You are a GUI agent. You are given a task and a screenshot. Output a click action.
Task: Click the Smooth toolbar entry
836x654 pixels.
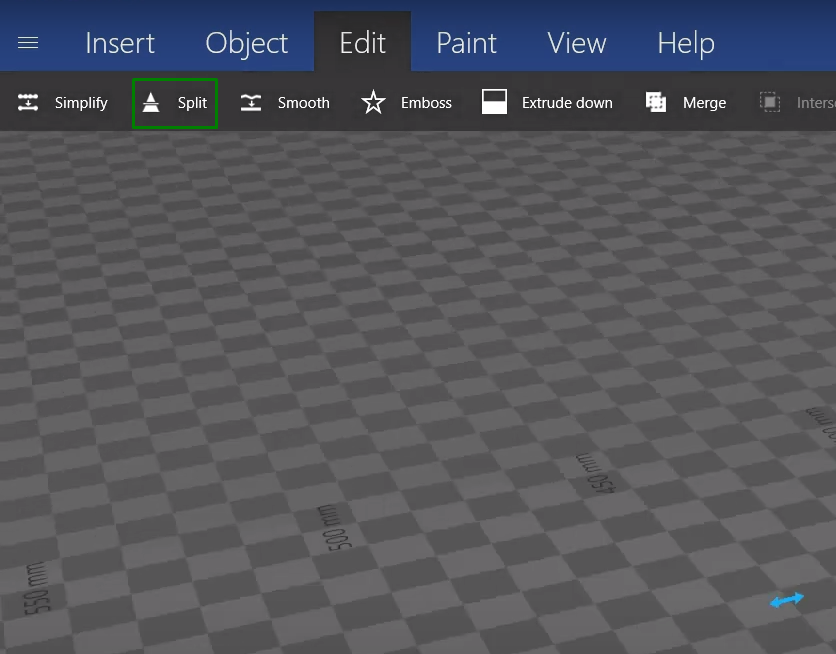303,102
